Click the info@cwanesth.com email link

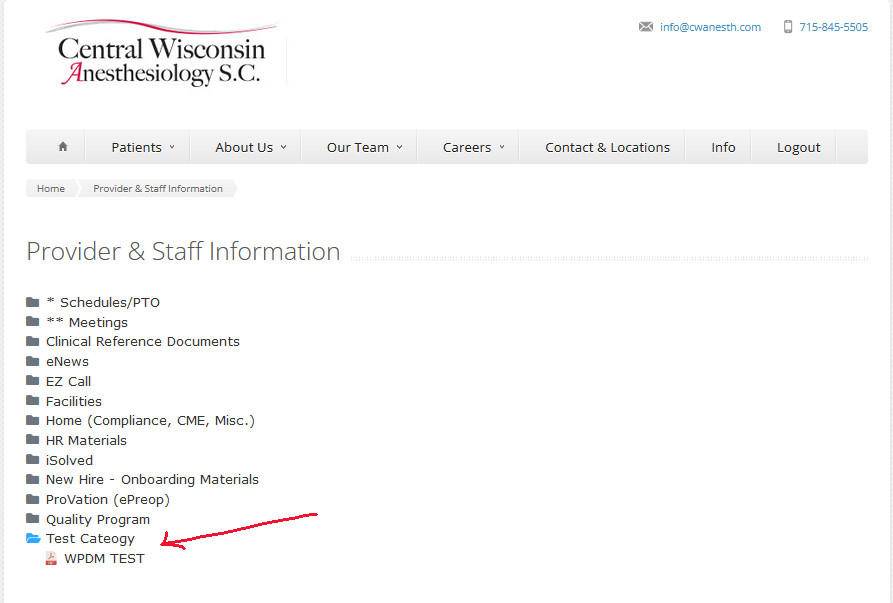coord(710,27)
